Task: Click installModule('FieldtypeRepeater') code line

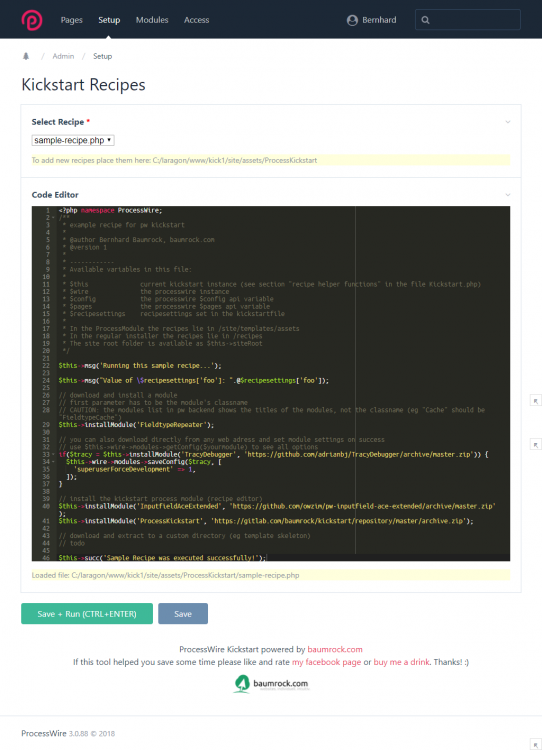Action: click(x=136, y=425)
